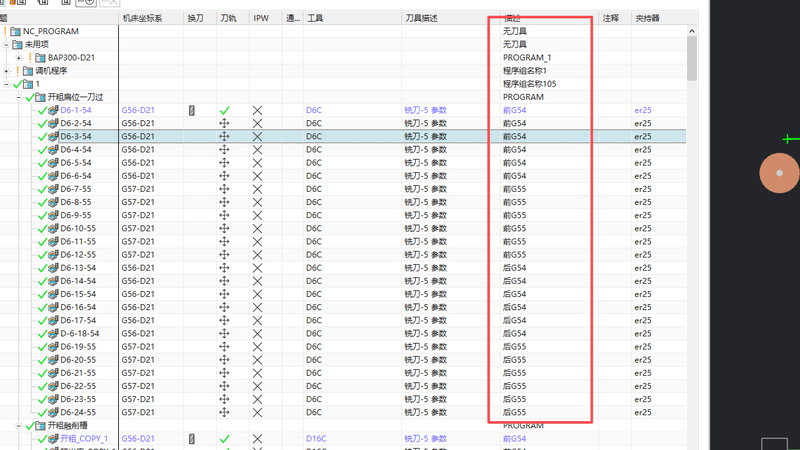Click the D6-10-55 operation icon
The image size is (800, 450).
pos(53,229)
